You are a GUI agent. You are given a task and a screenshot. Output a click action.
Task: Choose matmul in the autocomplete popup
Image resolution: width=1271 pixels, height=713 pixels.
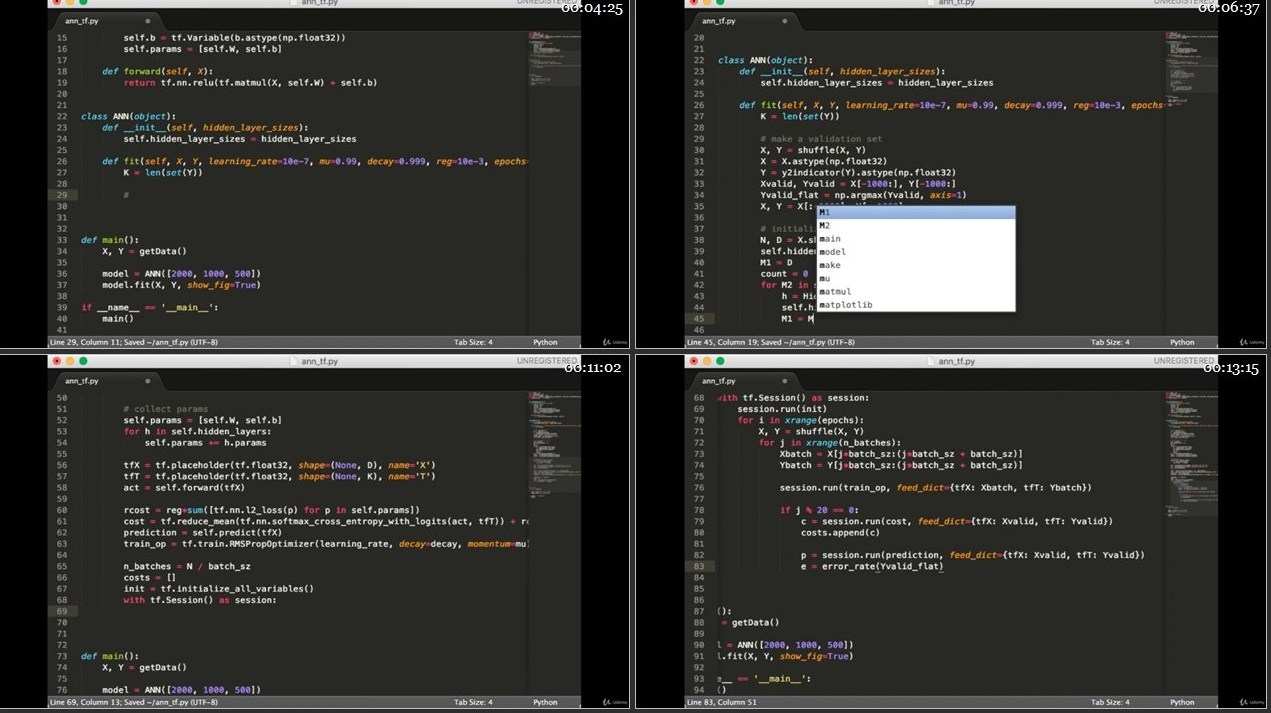(x=915, y=291)
